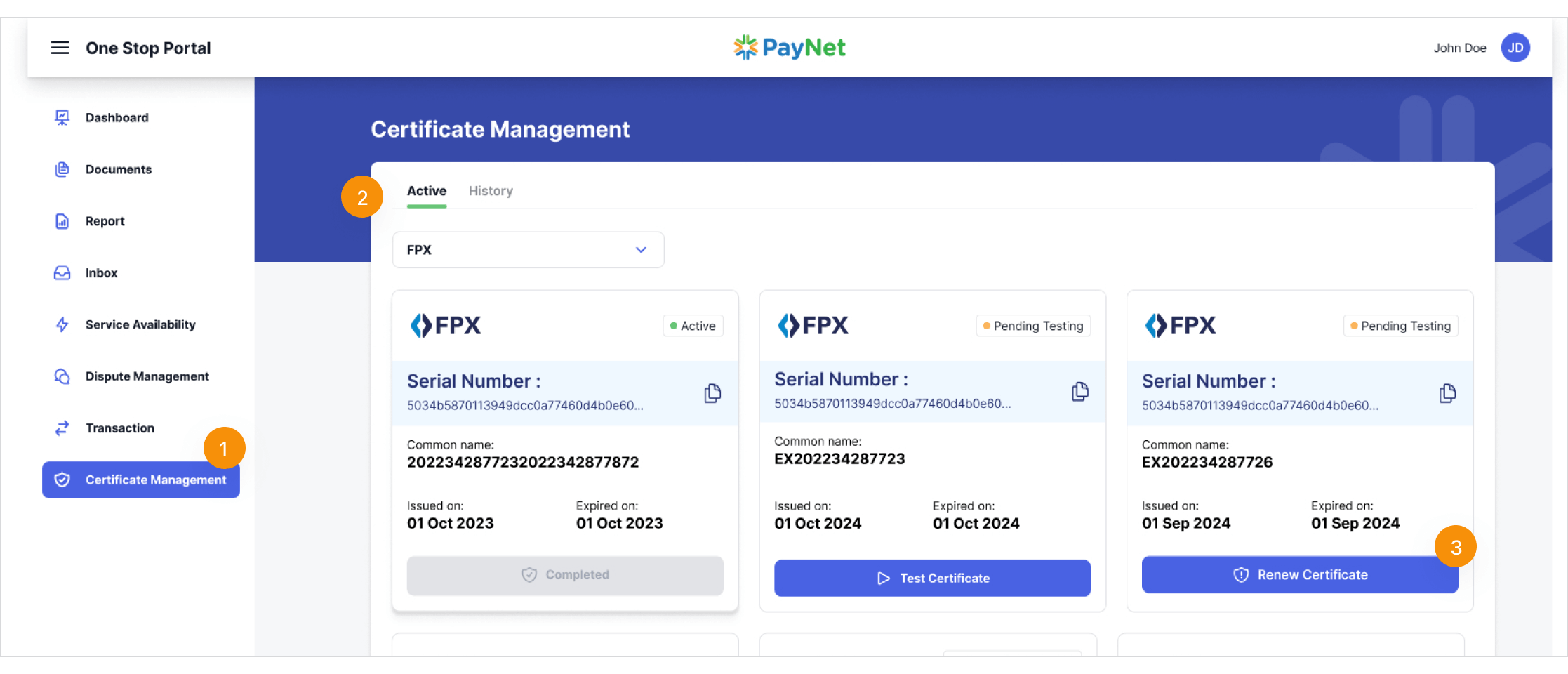1568x674 pixels.
Task: Click the Documents sidebar icon
Action: (x=62, y=169)
